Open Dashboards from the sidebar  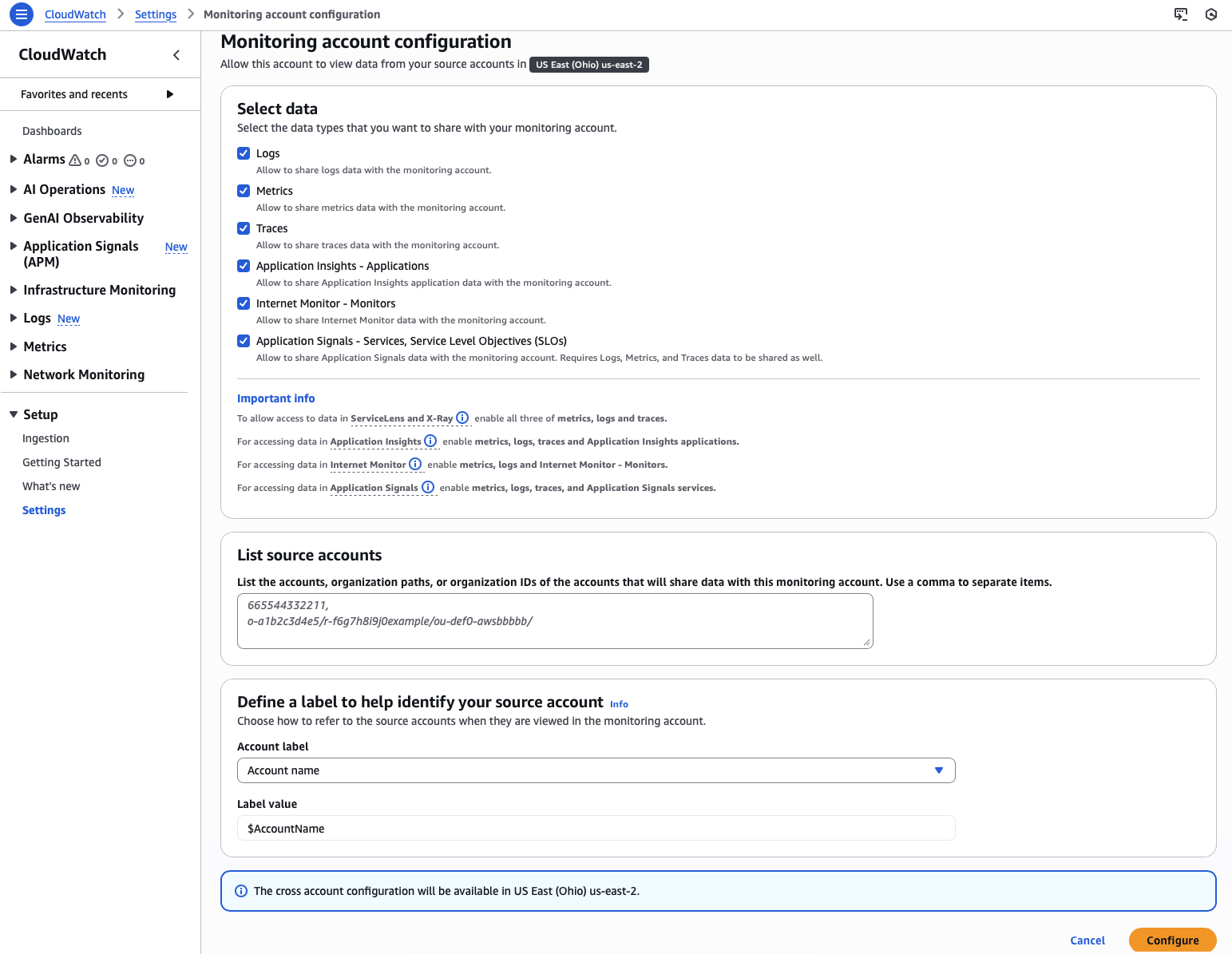point(52,131)
